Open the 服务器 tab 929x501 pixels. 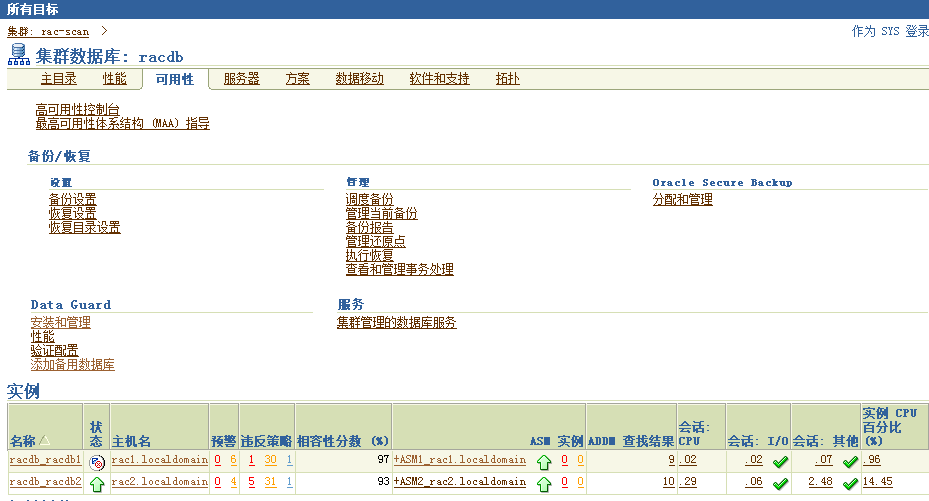pyautogui.click(x=242, y=78)
